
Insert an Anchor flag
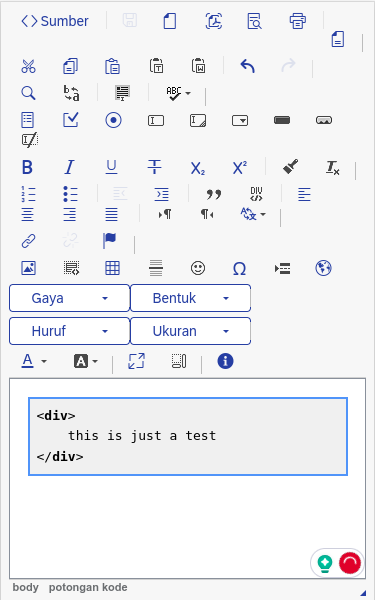pyautogui.click(x=109, y=241)
